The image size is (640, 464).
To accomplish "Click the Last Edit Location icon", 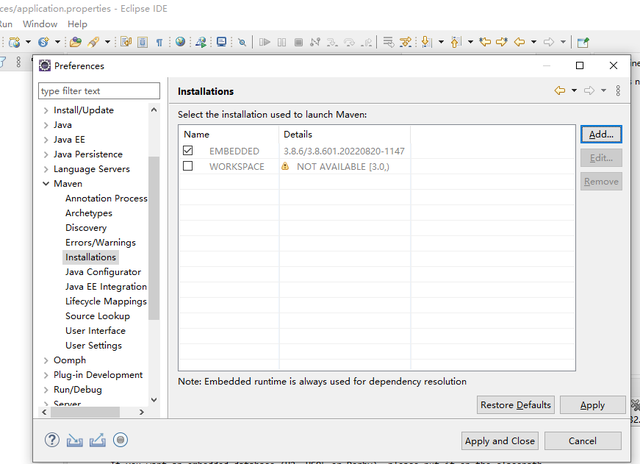I will click(x=485, y=42).
